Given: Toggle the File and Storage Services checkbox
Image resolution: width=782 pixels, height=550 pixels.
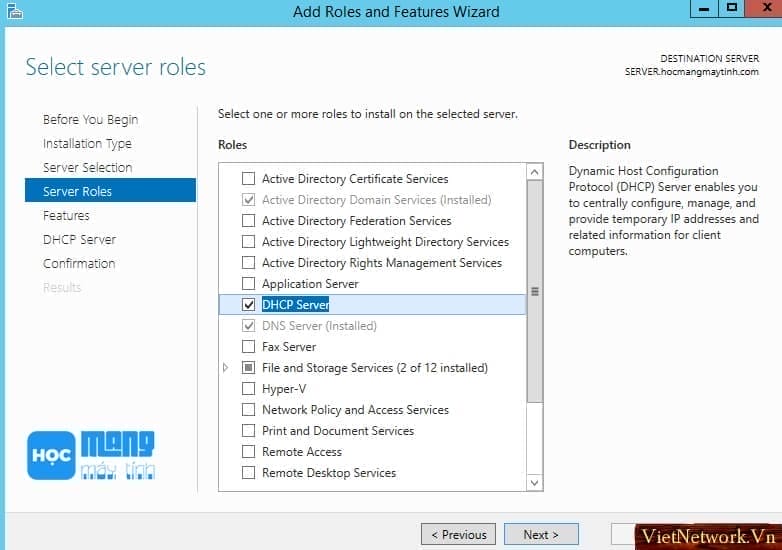Looking at the screenshot, I should pos(248,367).
